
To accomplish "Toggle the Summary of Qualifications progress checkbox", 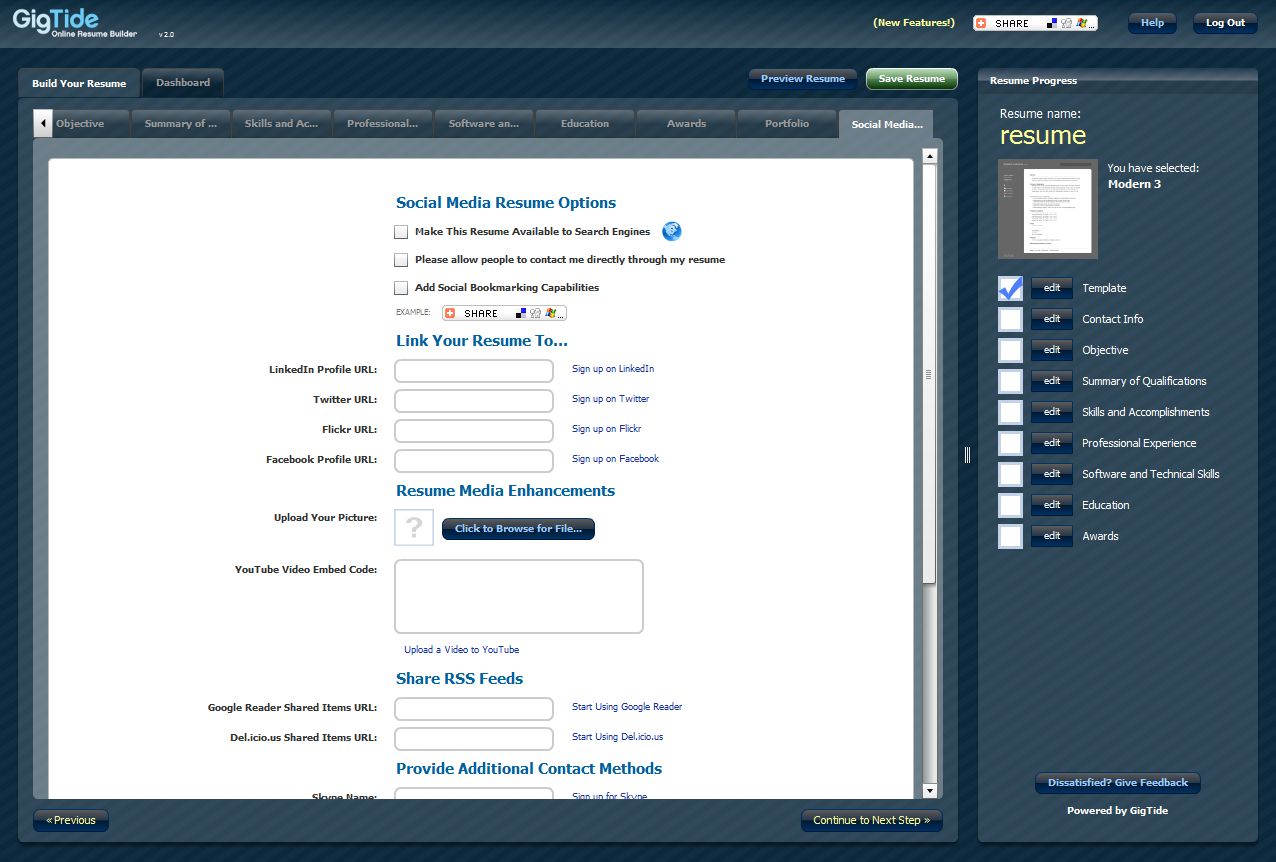I will (1011, 381).
